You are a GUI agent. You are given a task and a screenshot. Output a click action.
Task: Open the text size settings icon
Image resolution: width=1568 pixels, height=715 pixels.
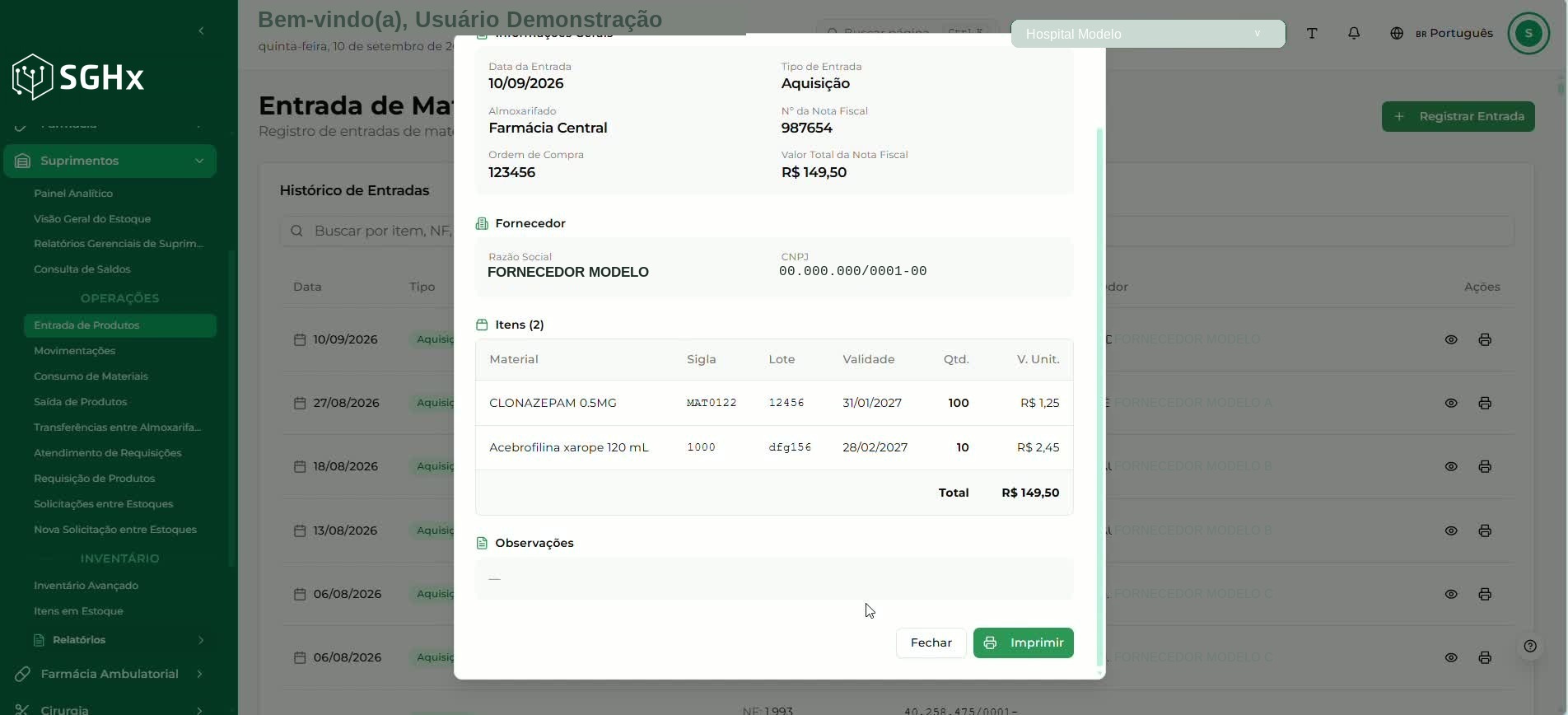pyautogui.click(x=1312, y=34)
